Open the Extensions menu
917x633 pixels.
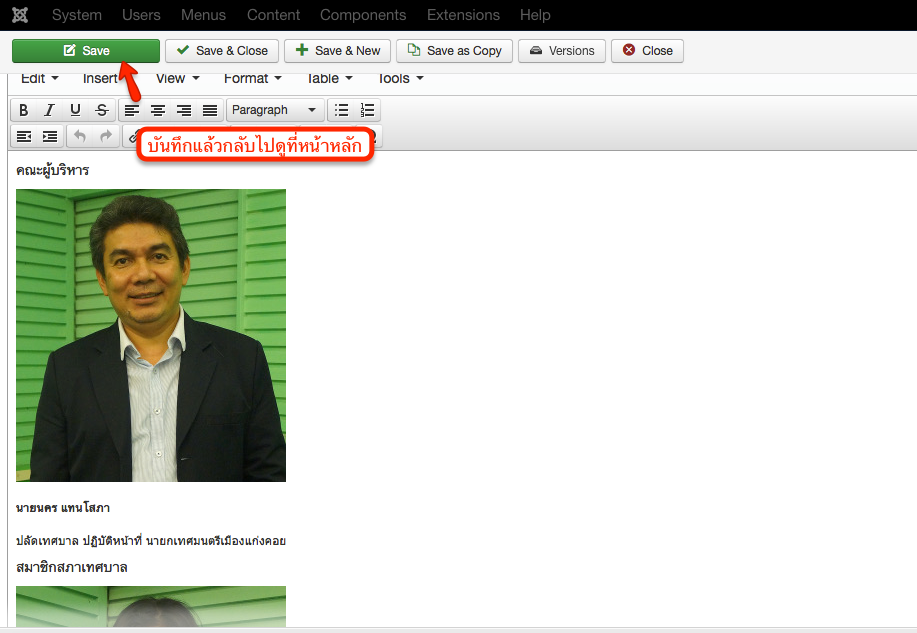pyautogui.click(x=463, y=15)
